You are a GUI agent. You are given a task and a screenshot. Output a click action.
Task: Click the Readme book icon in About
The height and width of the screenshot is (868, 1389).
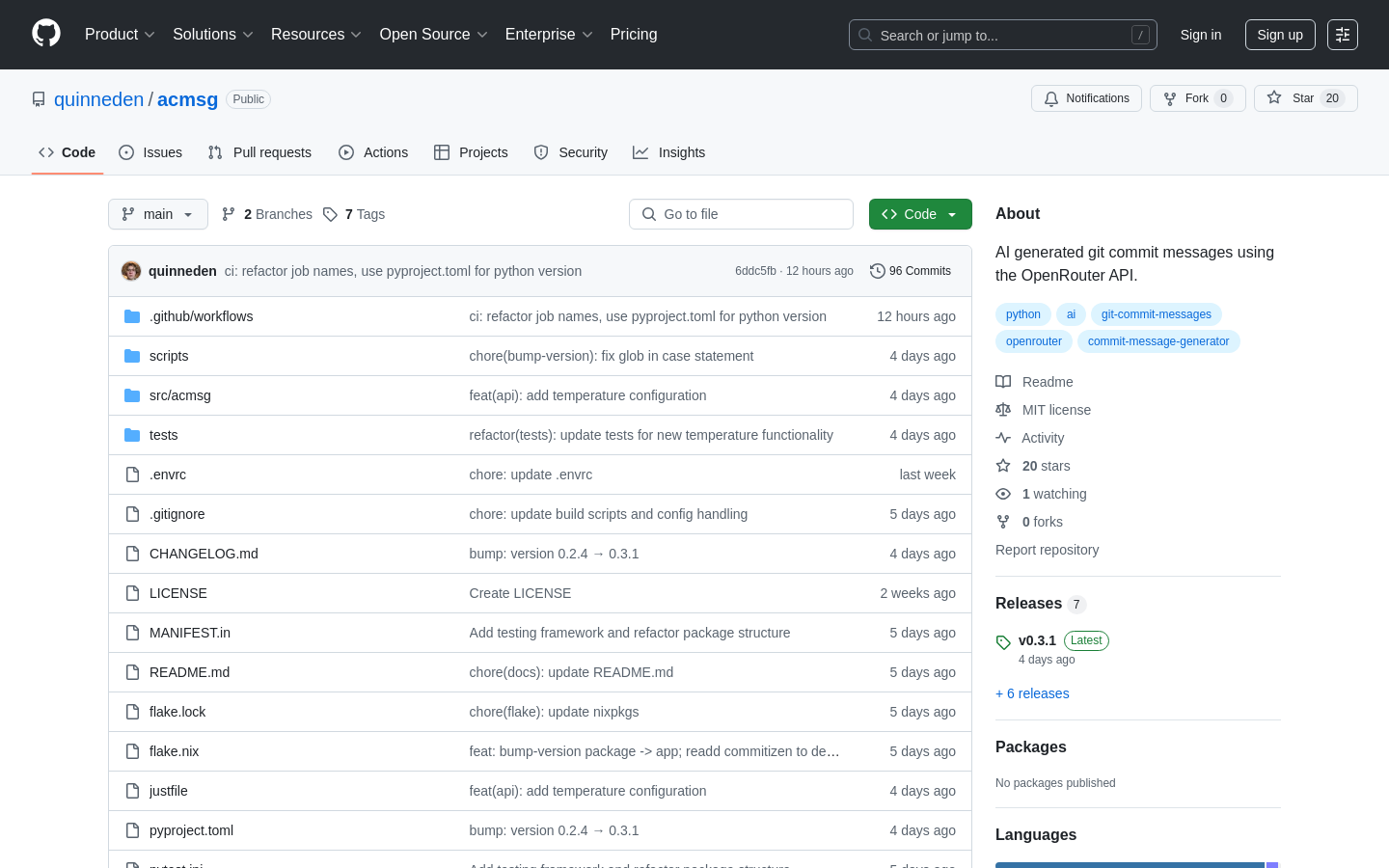coord(1003,382)
